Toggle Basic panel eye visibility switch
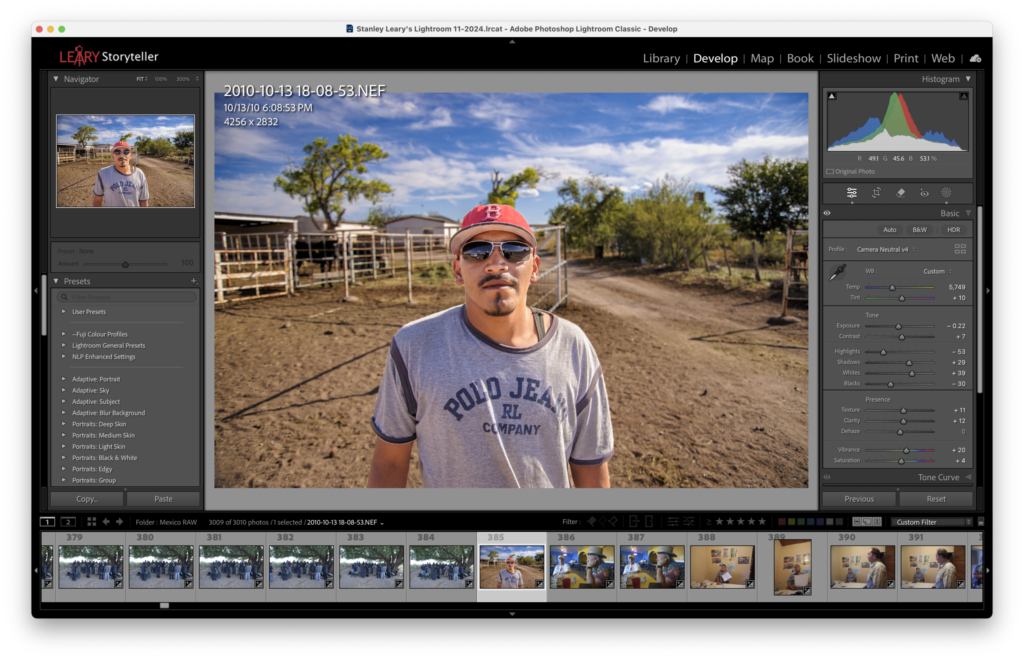The height and width of the screenshot is (660, 1024). (827, 213)
